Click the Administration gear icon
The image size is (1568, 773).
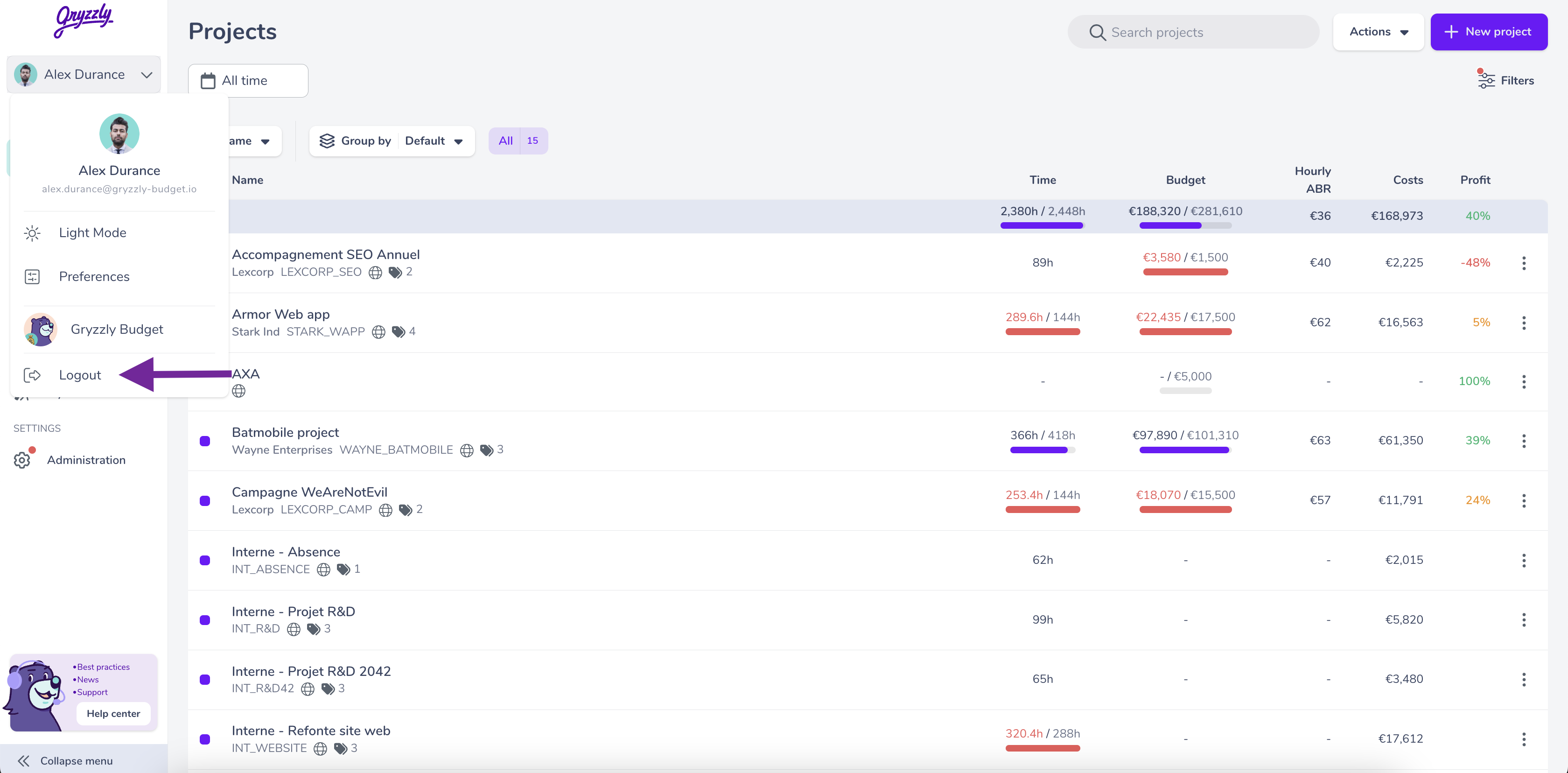(22, 460)
